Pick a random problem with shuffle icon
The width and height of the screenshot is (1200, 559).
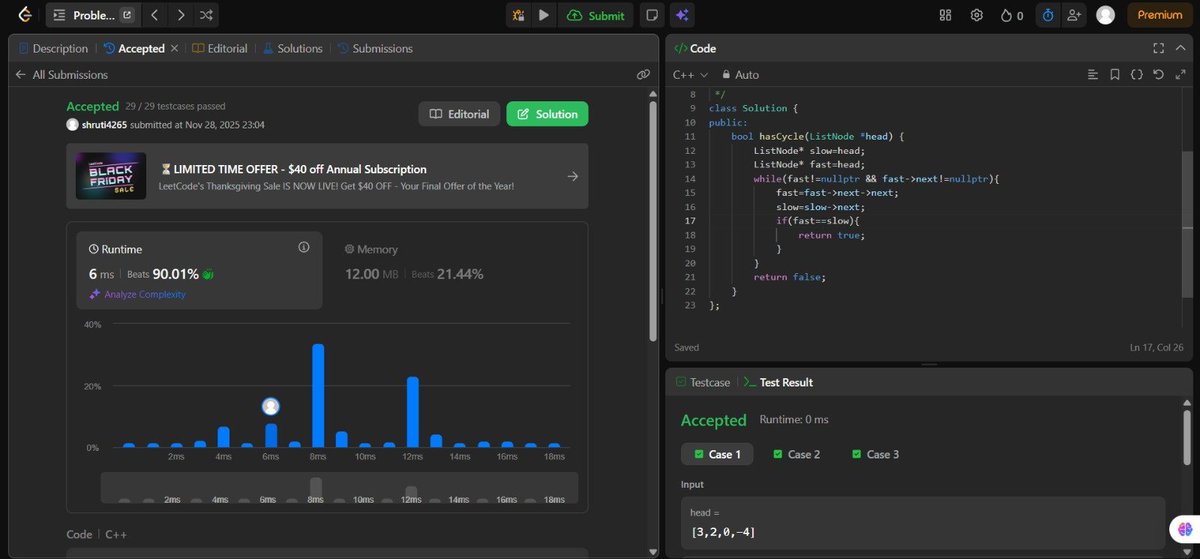(206, 15)
